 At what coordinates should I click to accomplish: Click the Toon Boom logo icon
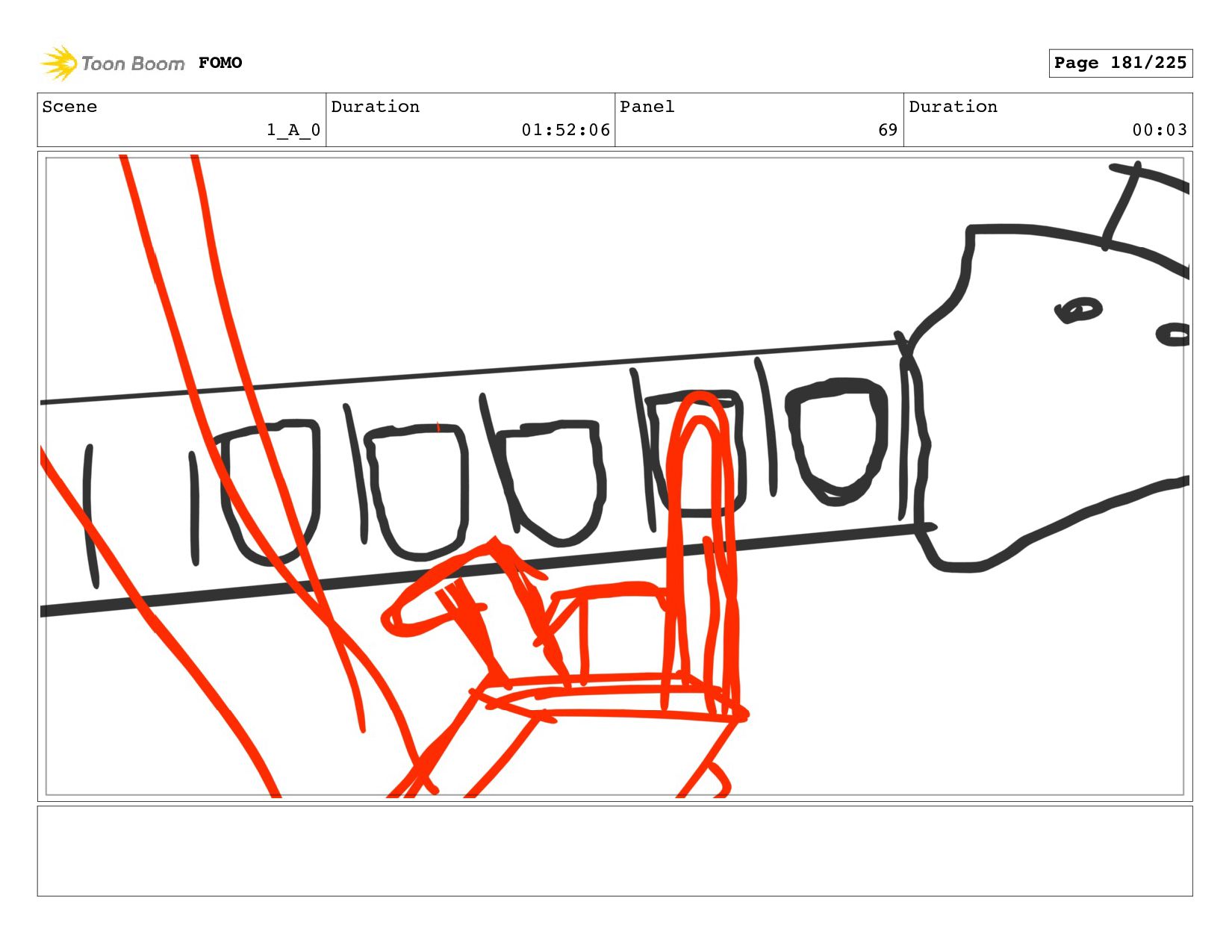(x=59, y=63)
